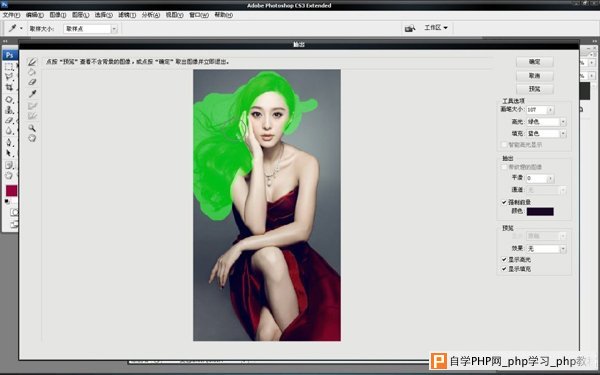The height and width of the screenshot is (375, 600).
Task: Select the Edge Highlighter tool in Extract dialog
Action: pyautogui.click(x=32, y=62)
